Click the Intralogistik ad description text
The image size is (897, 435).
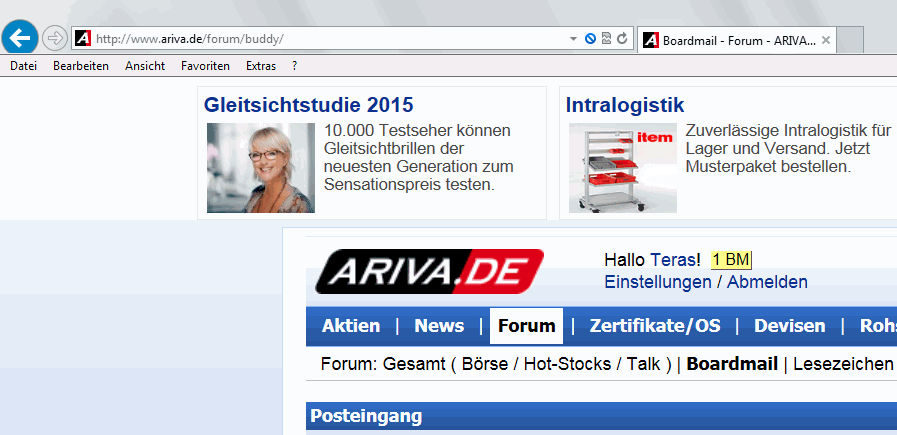pos(788,149)
